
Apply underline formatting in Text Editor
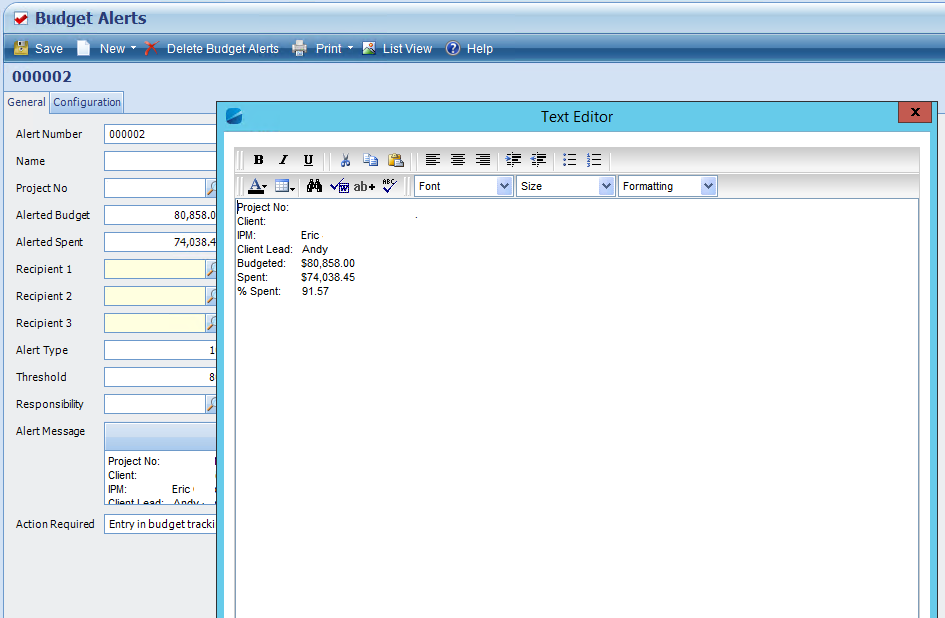point(308,160)
